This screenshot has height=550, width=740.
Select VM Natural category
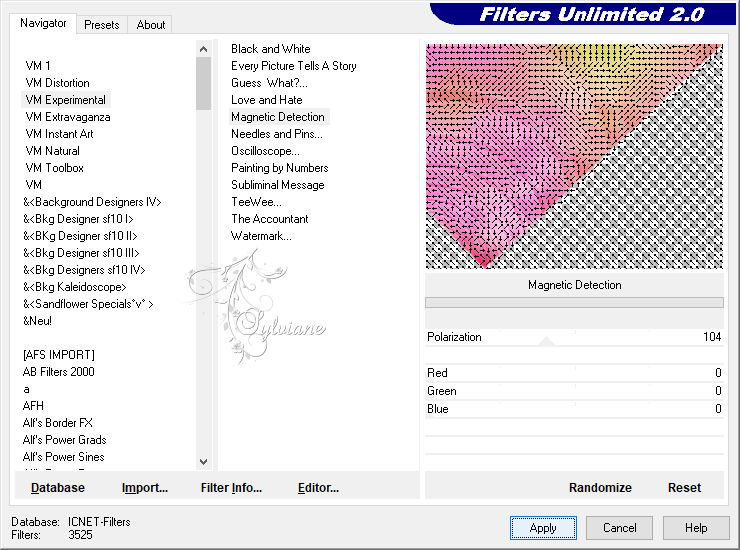tap(52, 151)
